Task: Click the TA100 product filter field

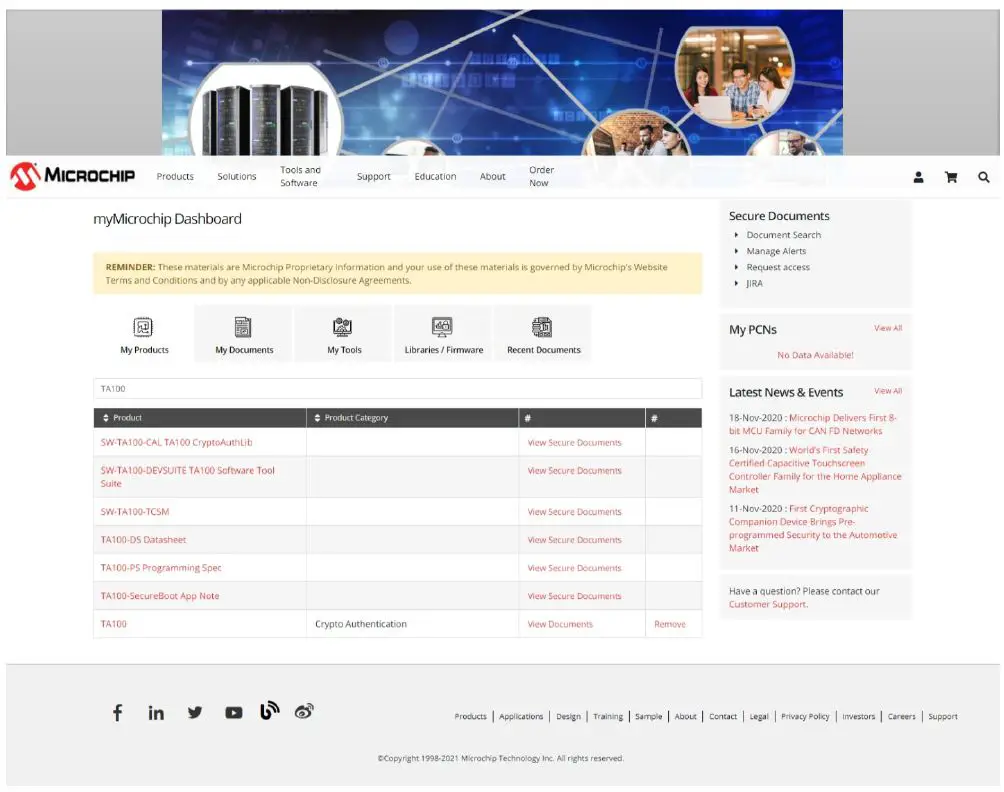Action: [x=398, y=389]
